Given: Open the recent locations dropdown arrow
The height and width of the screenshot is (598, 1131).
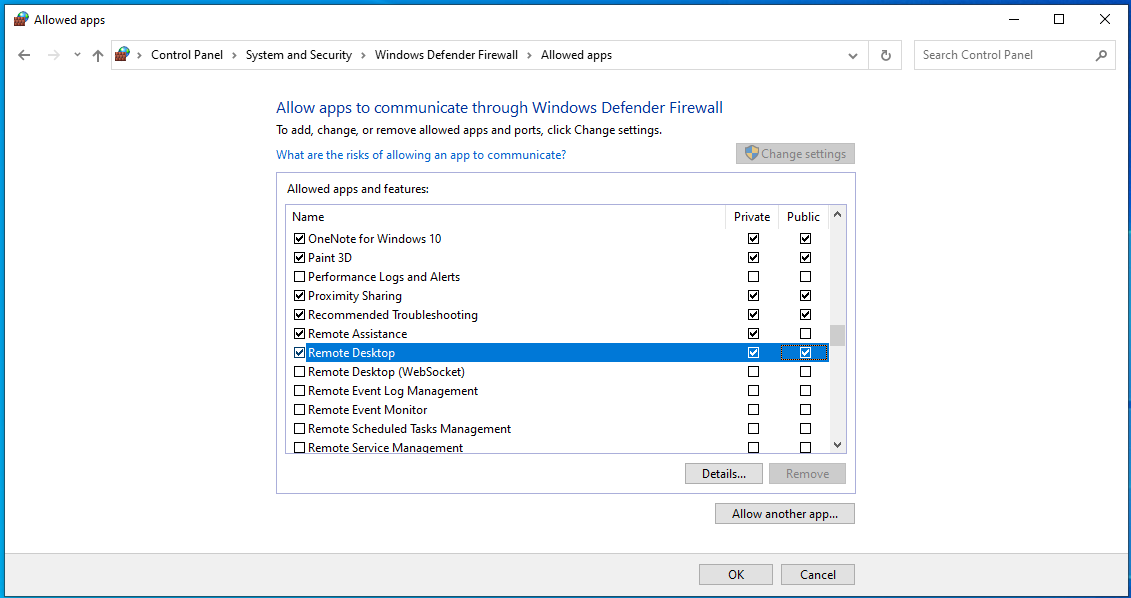Looking at the screenshot, I should pos(77,55).
